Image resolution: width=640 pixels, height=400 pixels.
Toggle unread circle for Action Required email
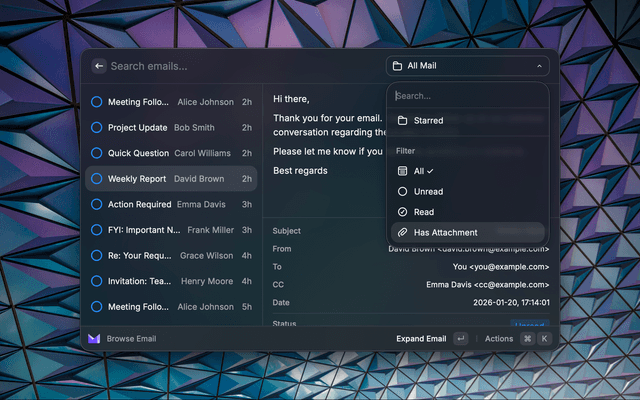97,205
